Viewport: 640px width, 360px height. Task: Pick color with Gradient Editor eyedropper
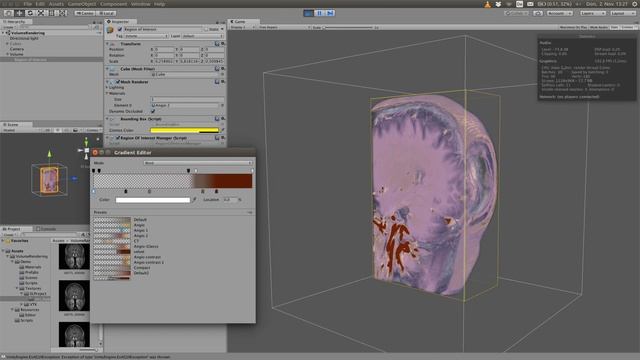click(x=195, y=200)
